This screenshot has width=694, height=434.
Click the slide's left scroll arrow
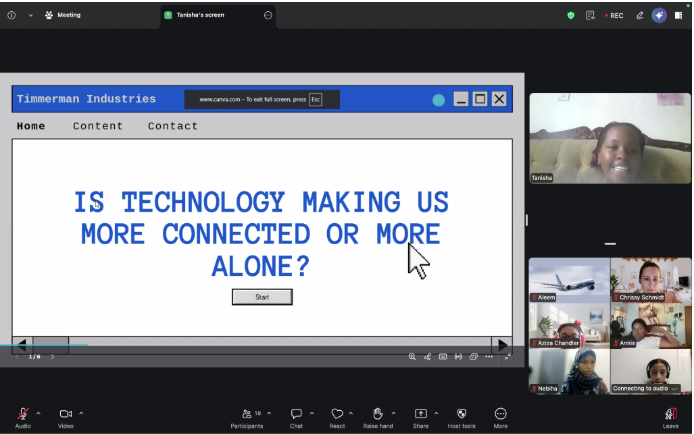pos(22,345)
